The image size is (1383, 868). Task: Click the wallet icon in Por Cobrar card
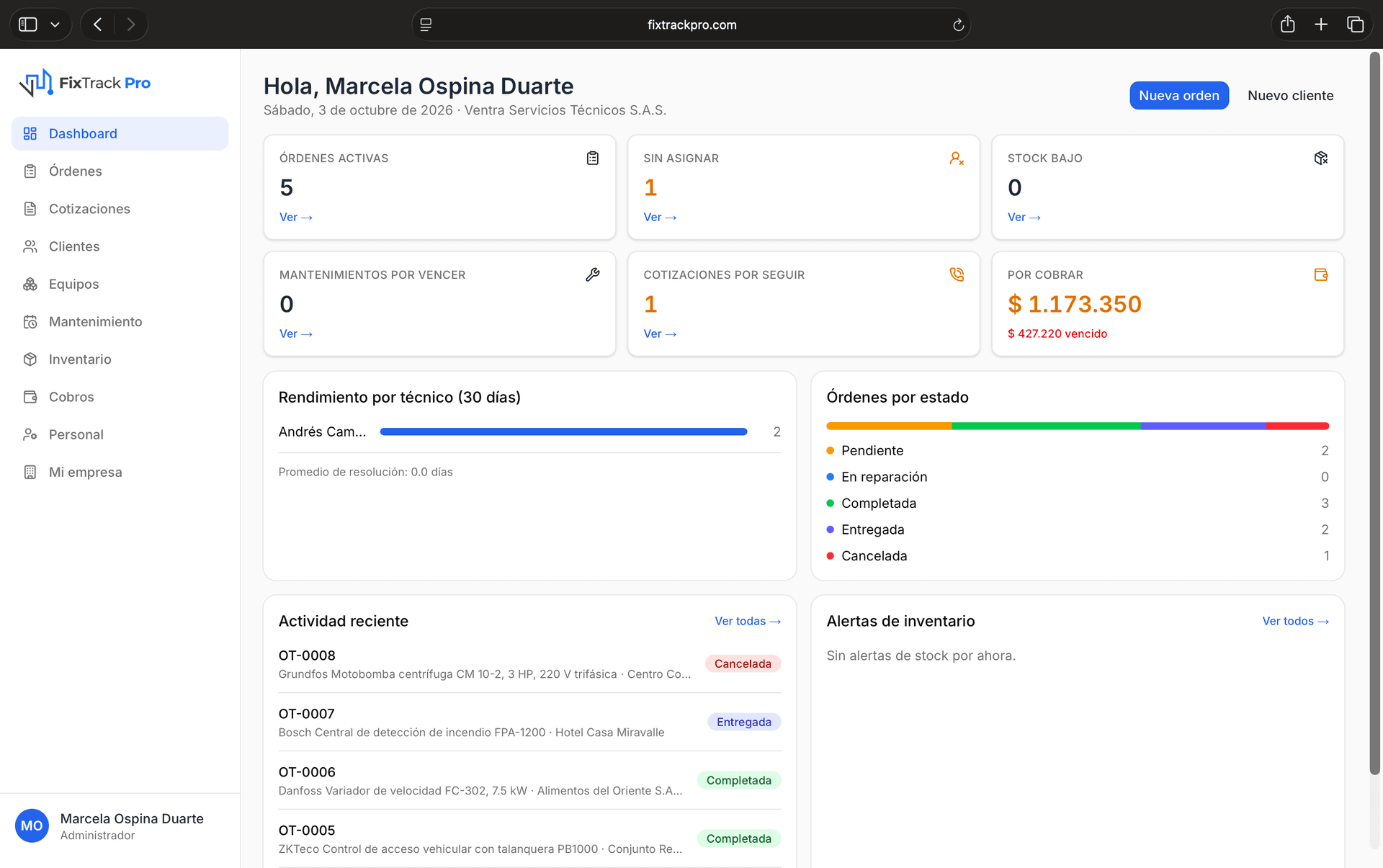point(1320,274)
